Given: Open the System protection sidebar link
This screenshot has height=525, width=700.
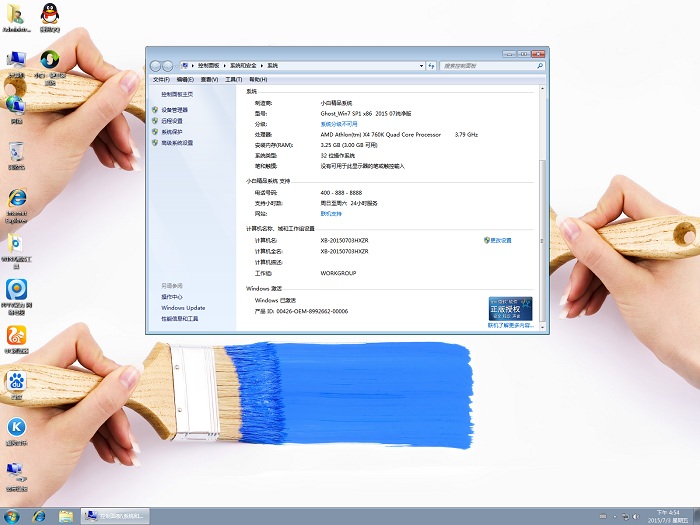Looking at the screenshot, I should point(172,132).
